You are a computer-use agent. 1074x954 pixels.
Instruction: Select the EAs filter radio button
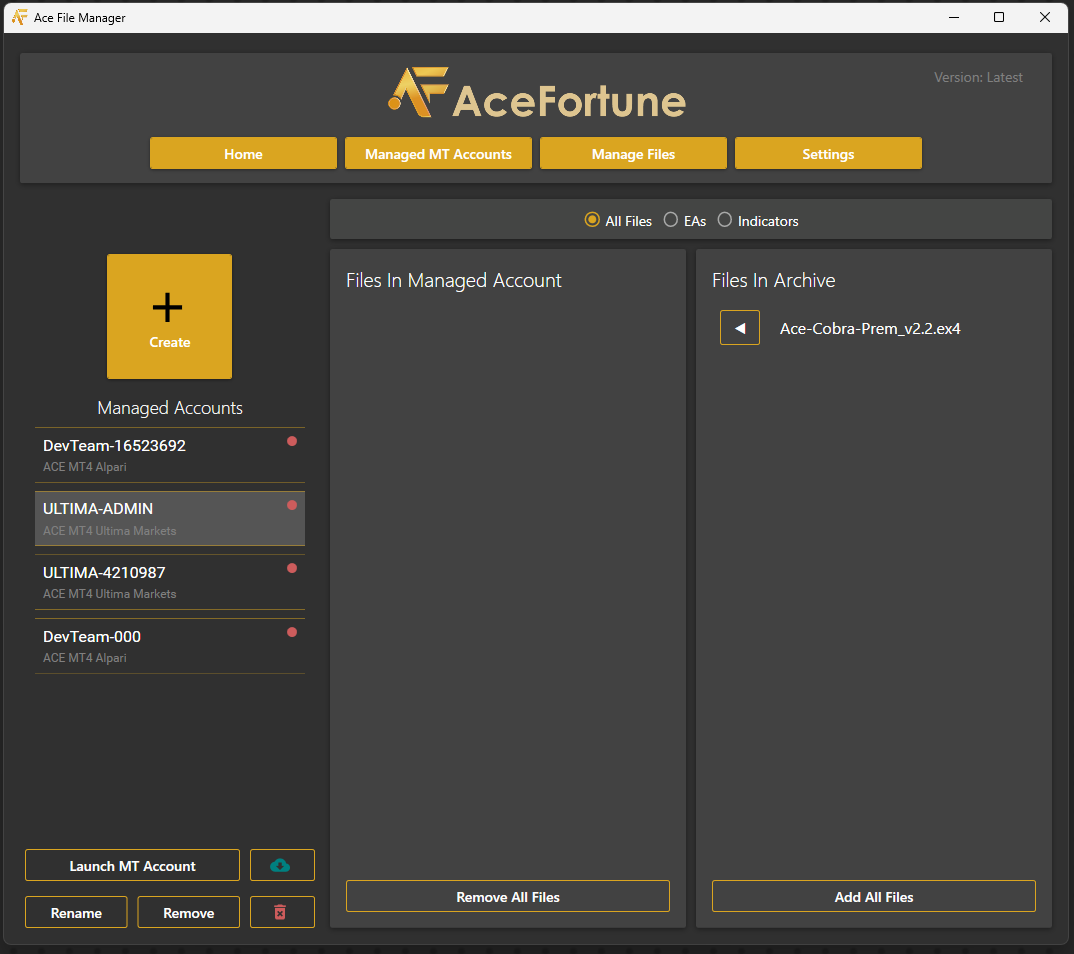tap(671, 220)
